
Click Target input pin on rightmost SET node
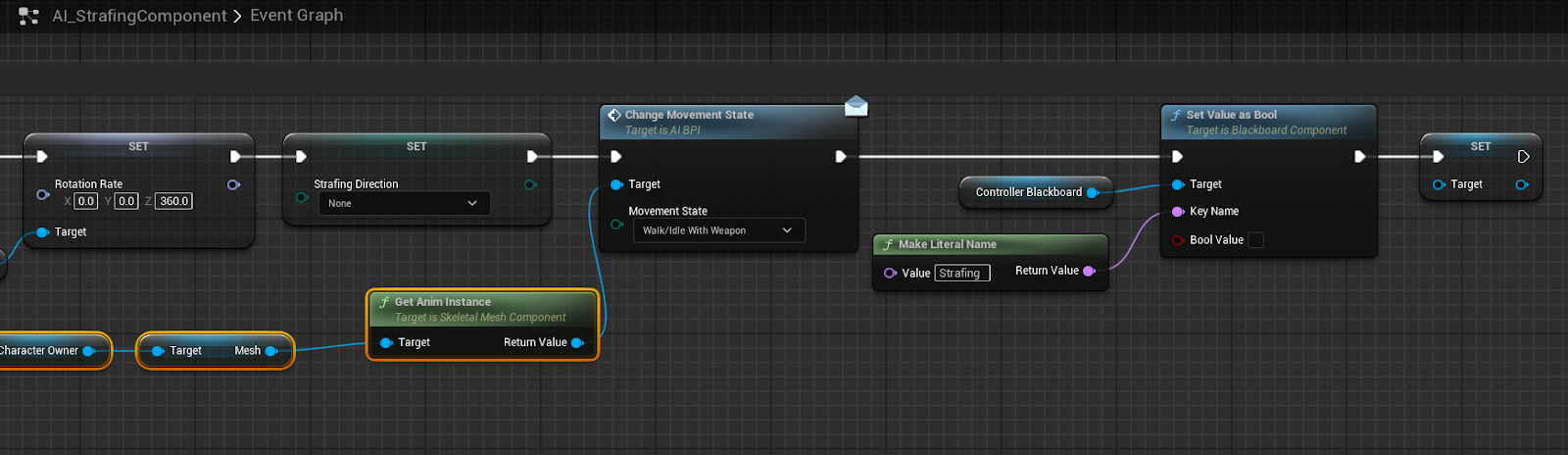point(1439,184)
